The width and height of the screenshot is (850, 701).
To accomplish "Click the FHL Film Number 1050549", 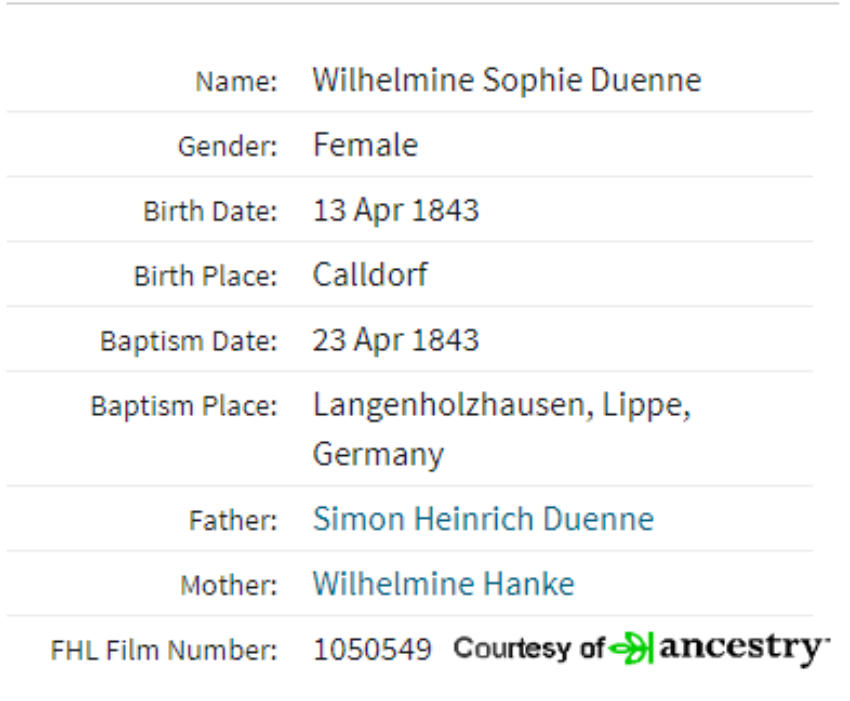I will pyautogui.click(x=372, y=649).
